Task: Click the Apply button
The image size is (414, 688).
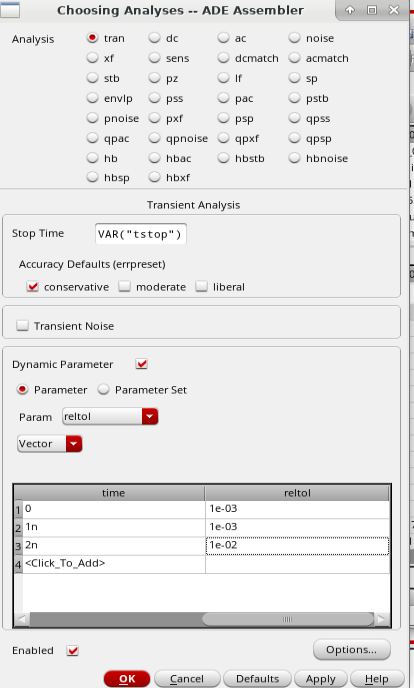Action: (321, 679)
